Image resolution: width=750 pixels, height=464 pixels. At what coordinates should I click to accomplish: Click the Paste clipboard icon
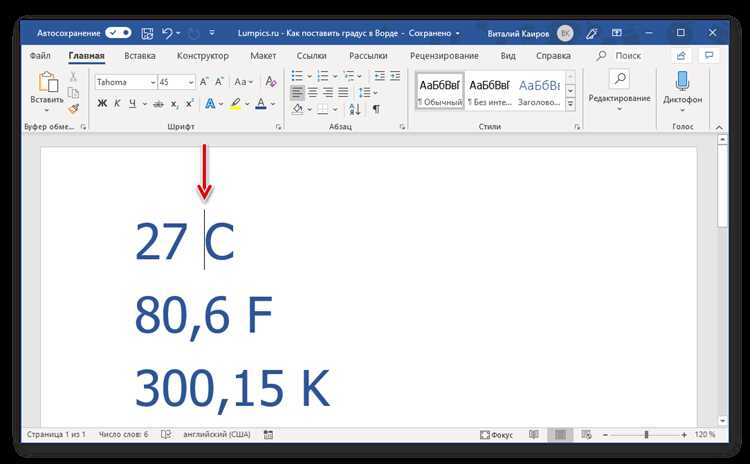48,81
